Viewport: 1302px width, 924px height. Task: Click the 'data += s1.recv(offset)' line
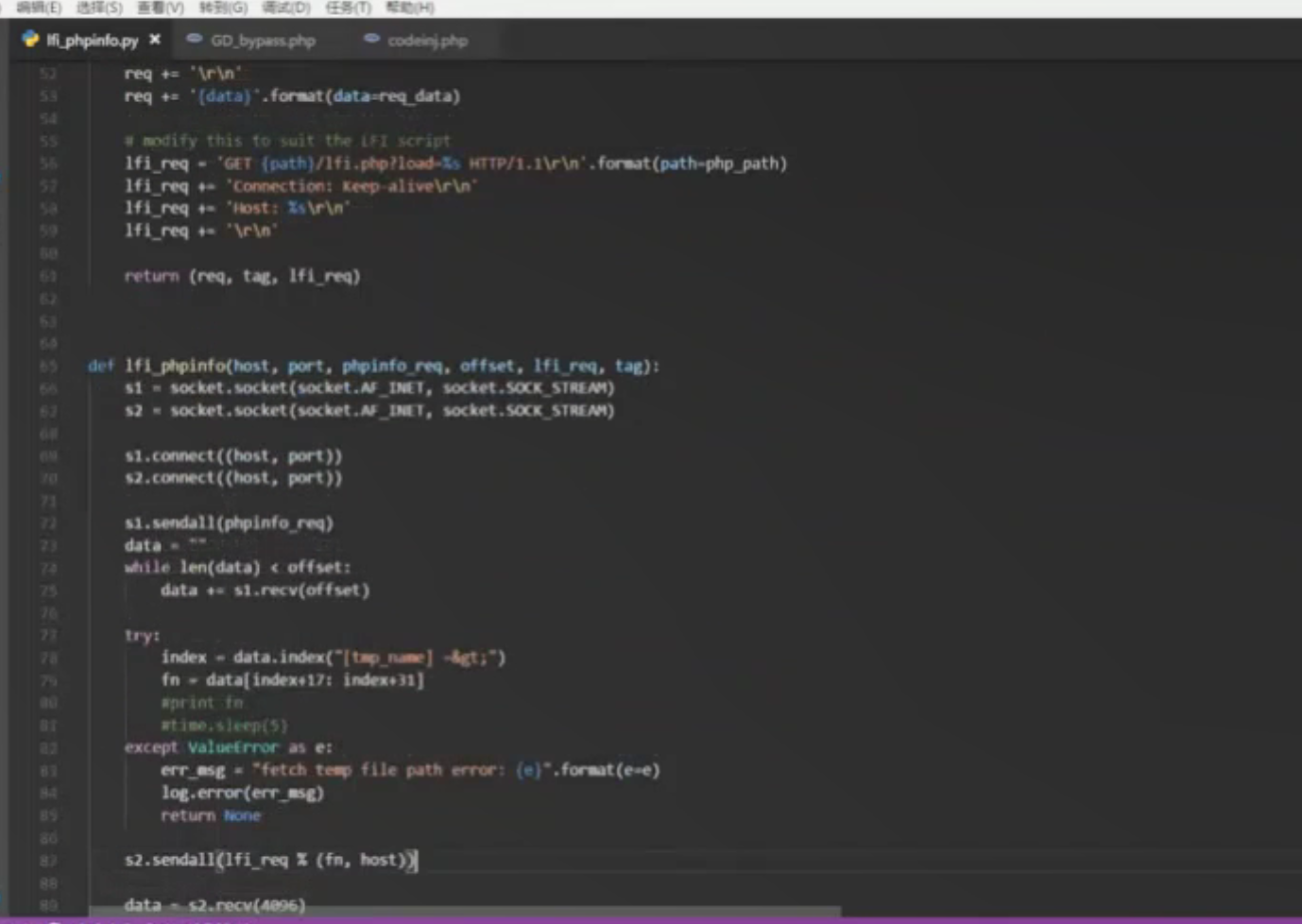coord(265,590)
